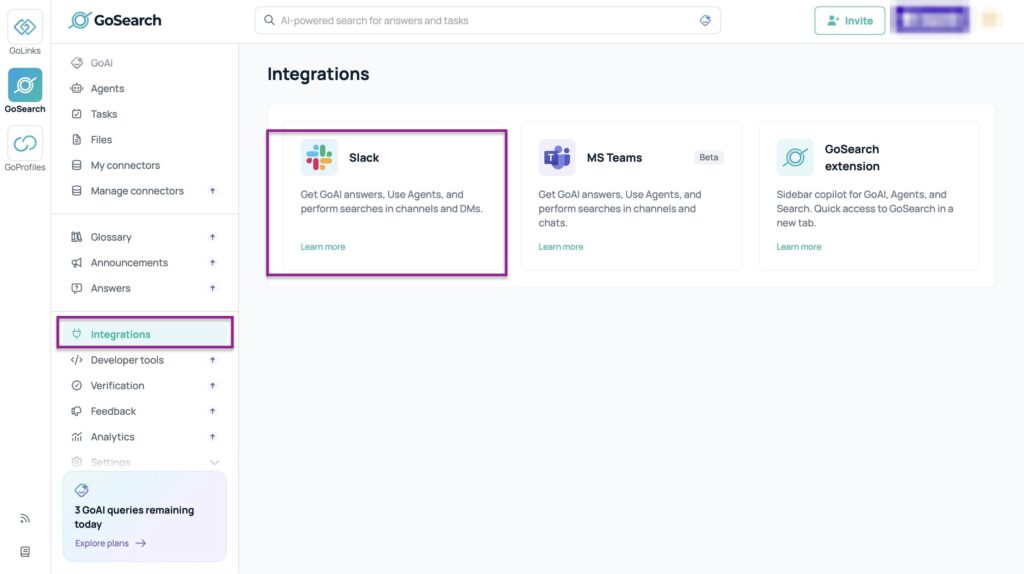Click the MS Teams logo icon
1024x574 pixels.
[556, 157]
